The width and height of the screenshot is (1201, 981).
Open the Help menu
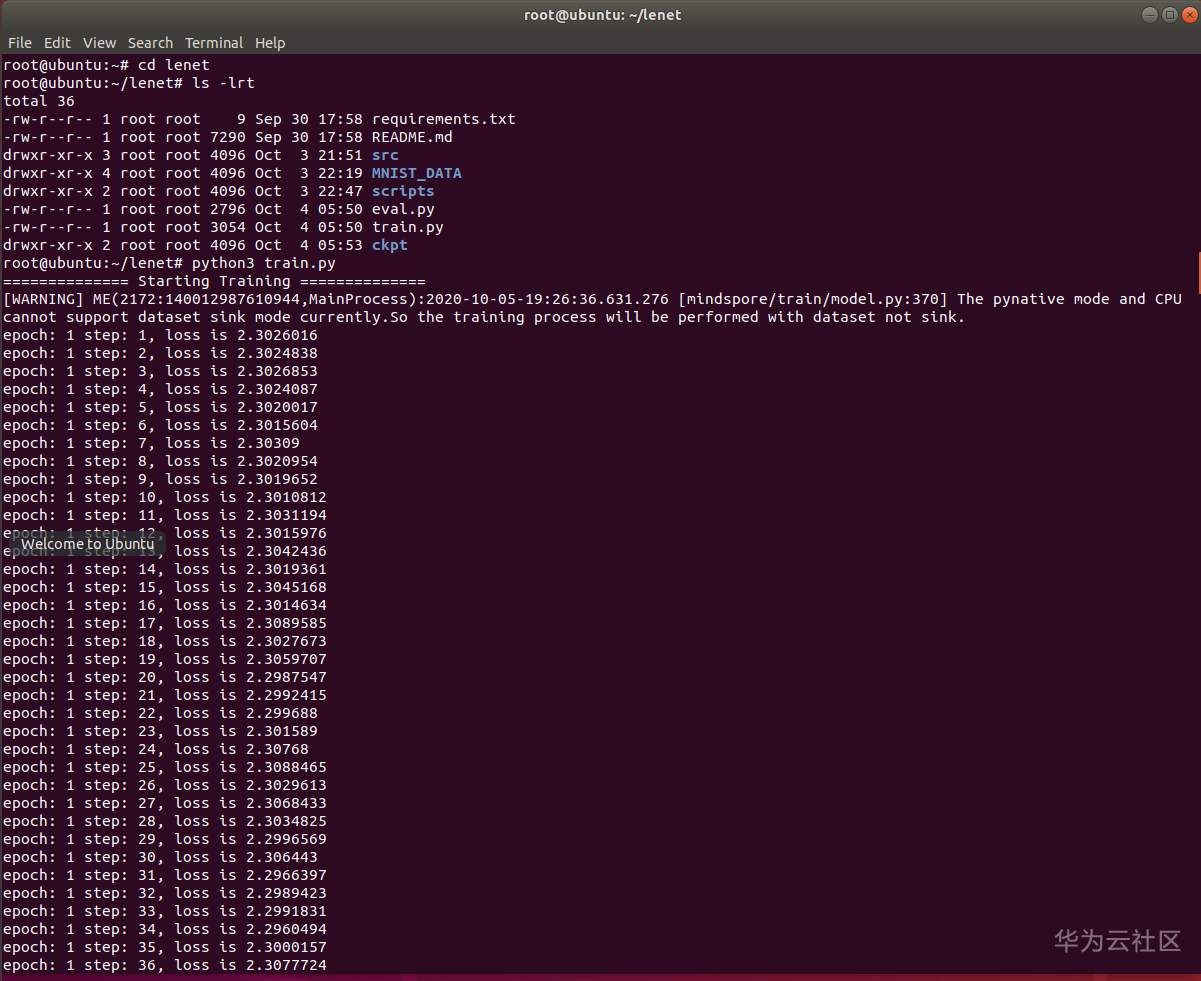270,43
